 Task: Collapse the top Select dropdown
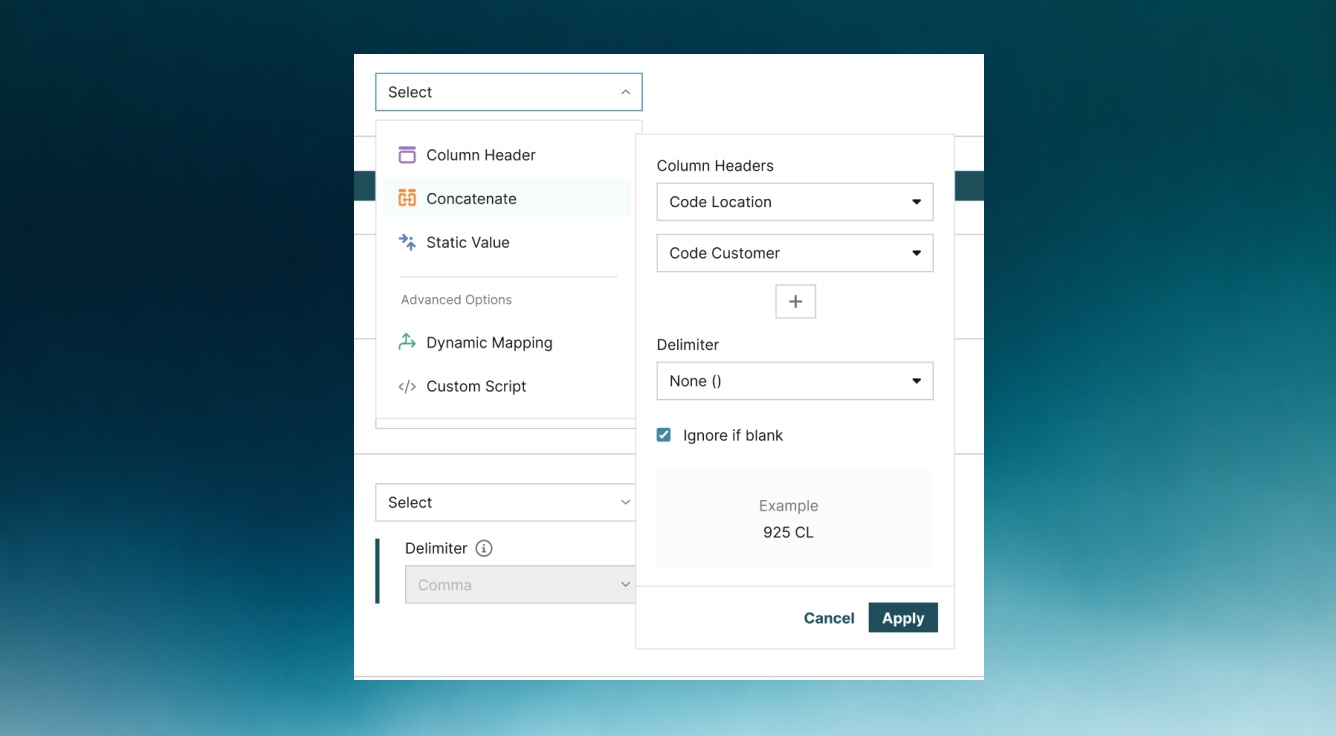click(x=509, y=92)
